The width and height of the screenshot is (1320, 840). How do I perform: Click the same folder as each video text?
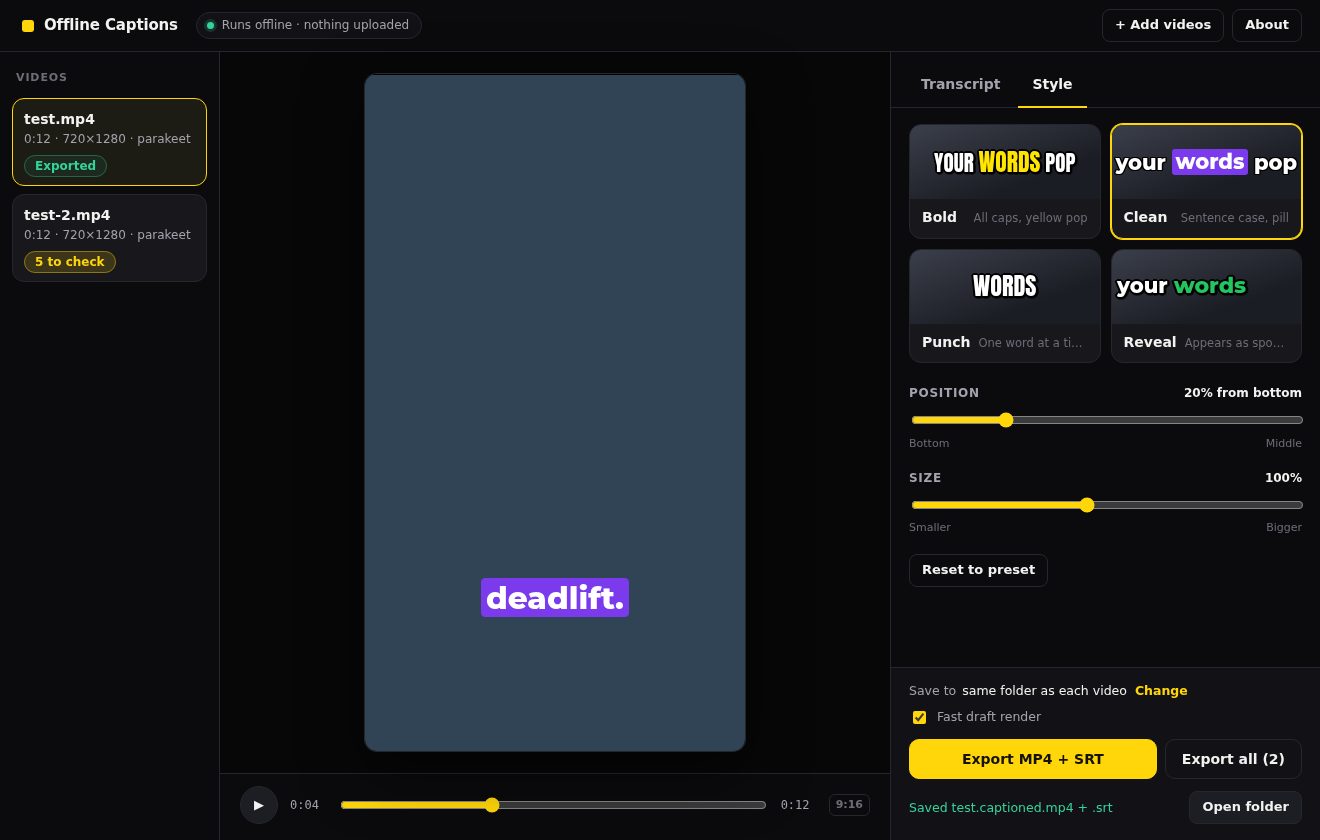pyautogui.click(x=1044, y=690)
